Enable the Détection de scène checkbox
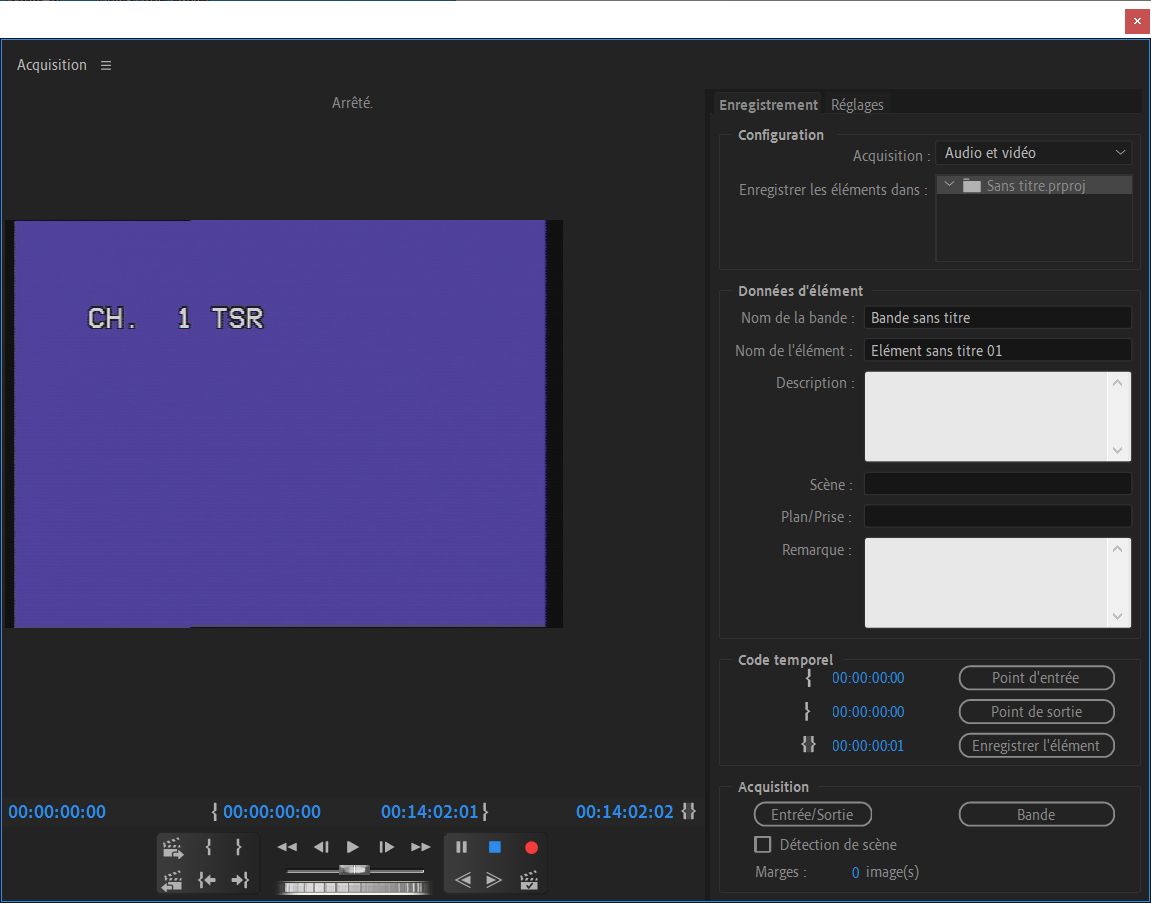Viewport: 1151px width, 903px height. click(x=763, y=845)
